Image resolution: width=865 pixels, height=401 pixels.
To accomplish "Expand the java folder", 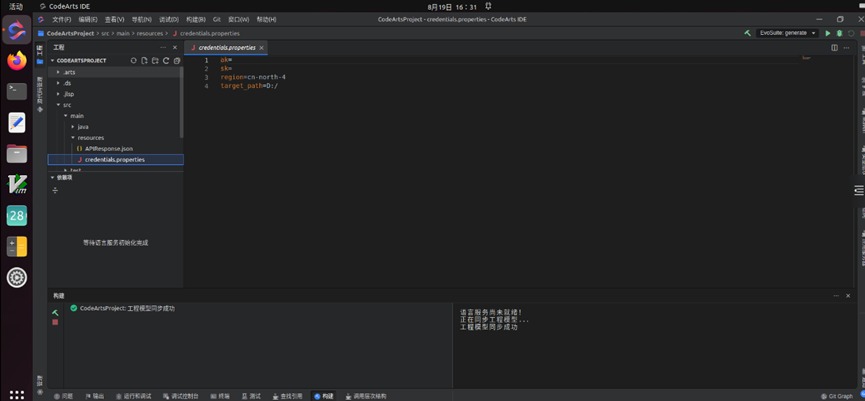I will pos(72,127).
